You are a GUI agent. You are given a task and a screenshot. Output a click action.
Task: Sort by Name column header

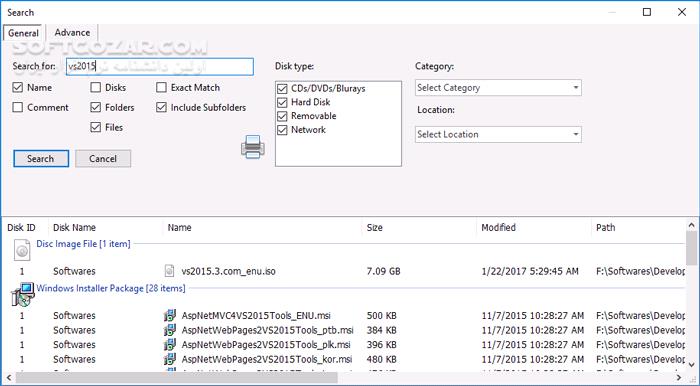pyautogui.click(x=179, y=228)
